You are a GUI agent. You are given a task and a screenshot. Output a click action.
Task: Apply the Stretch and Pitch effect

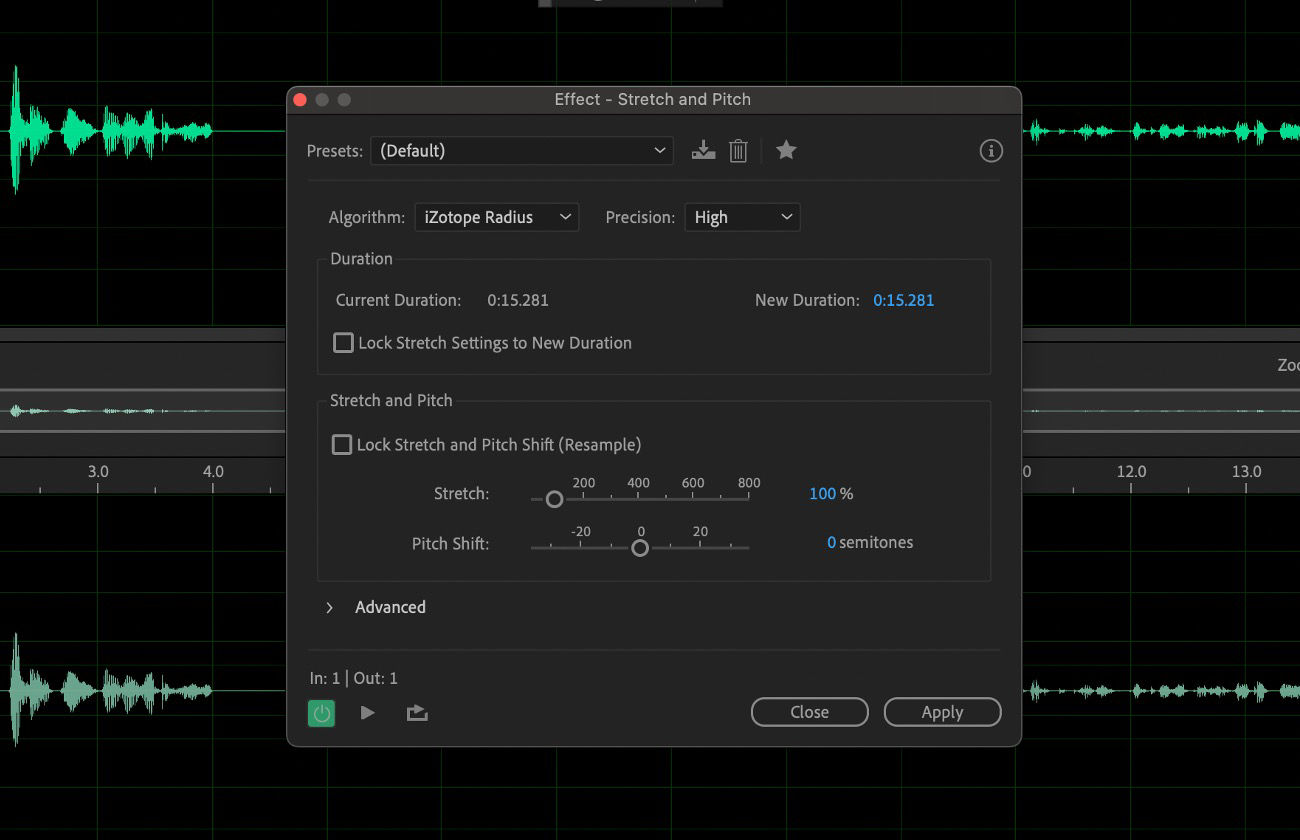[941, 712]
